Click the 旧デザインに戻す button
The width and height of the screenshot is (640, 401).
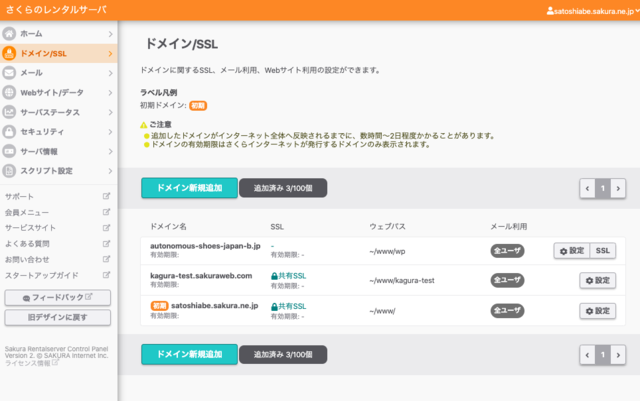pyautogui.click(x=57, y=317)
